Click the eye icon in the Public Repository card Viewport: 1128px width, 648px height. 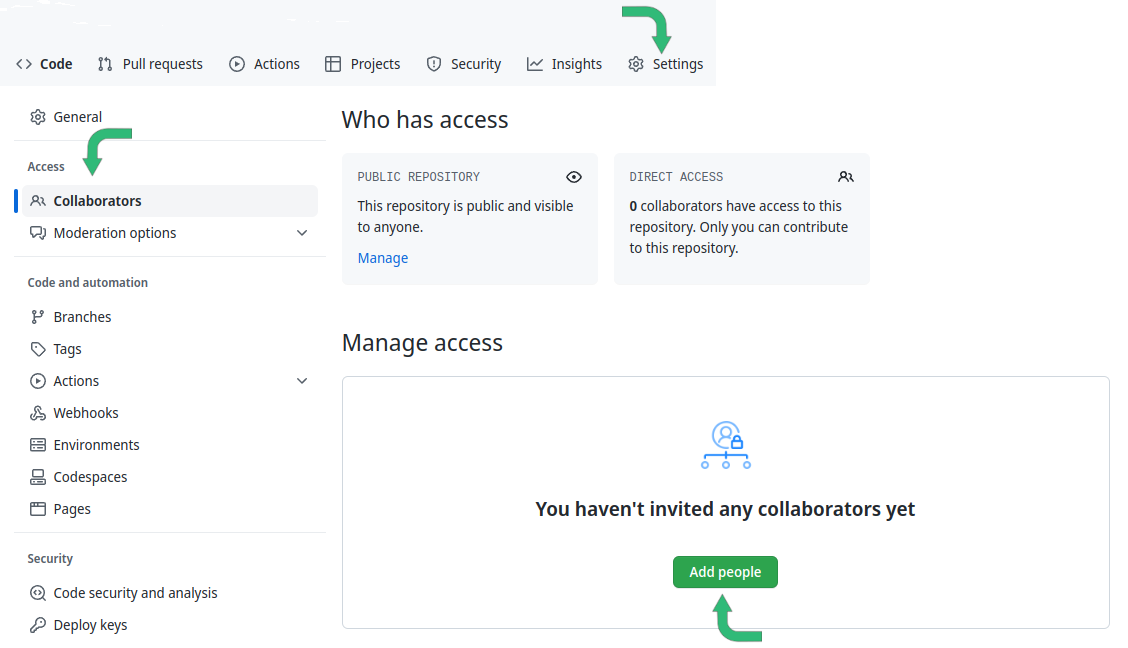573,177
